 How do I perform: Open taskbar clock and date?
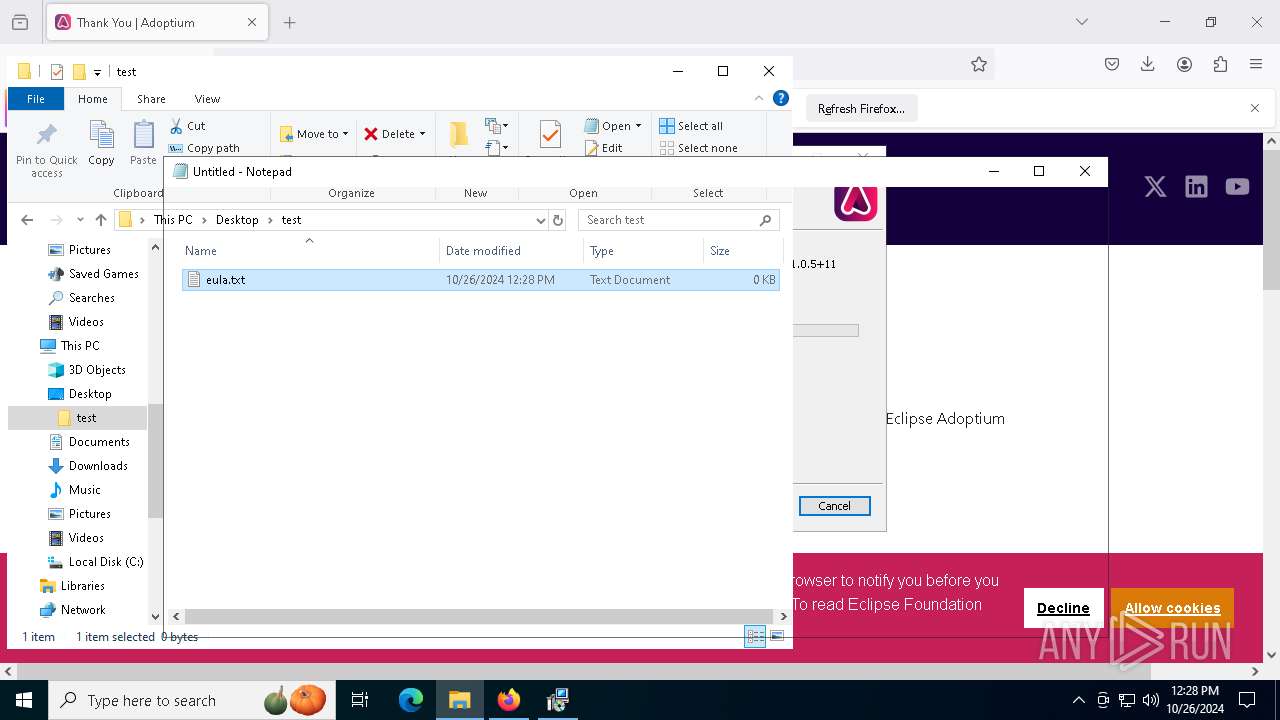[1195, 700]
